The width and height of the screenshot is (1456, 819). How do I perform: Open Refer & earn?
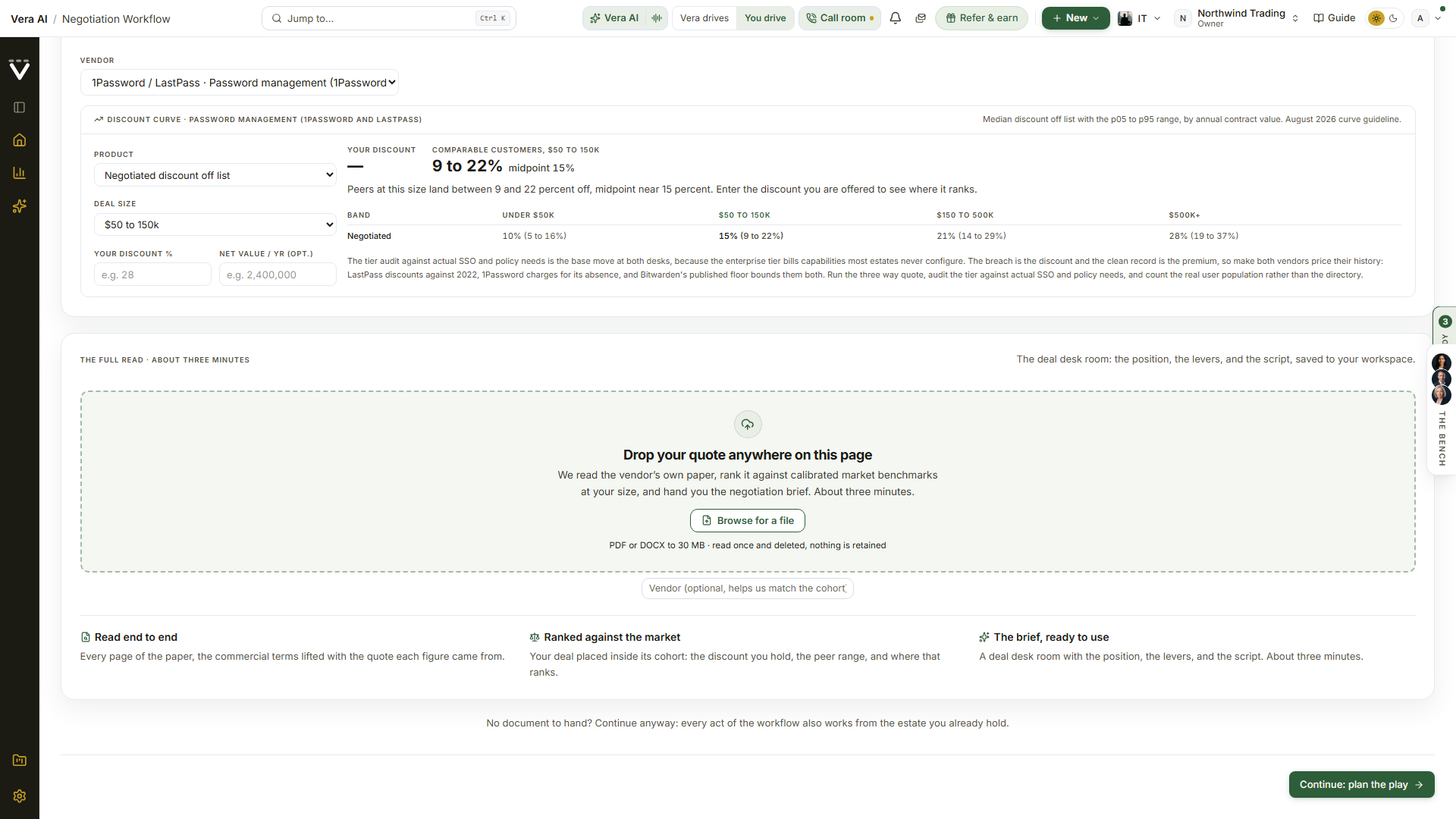981,18
